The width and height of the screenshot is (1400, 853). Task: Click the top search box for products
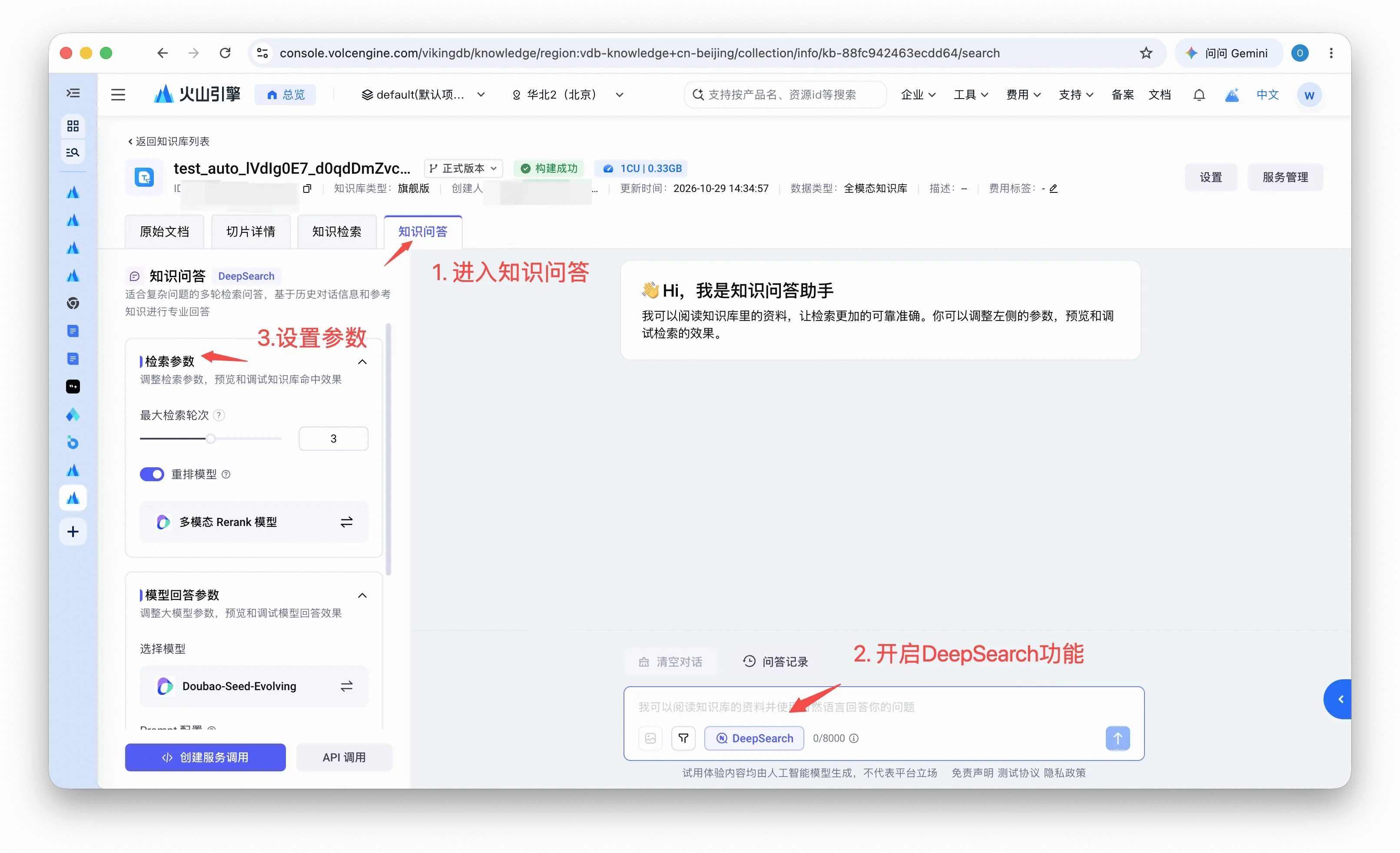click(x=785, y=95)
